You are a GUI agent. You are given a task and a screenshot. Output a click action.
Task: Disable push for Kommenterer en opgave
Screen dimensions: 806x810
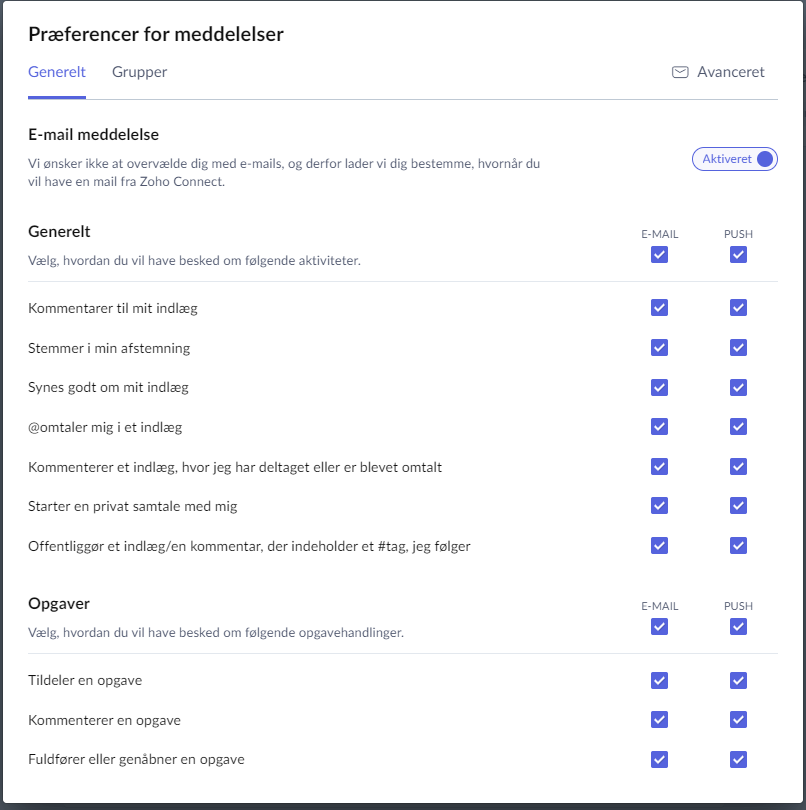(x=738, y=720)
